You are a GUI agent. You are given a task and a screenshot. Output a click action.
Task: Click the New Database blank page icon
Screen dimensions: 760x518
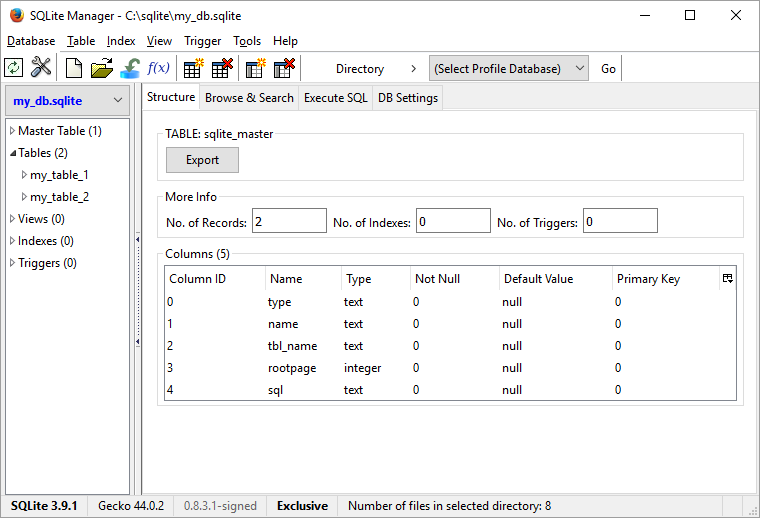74,68
